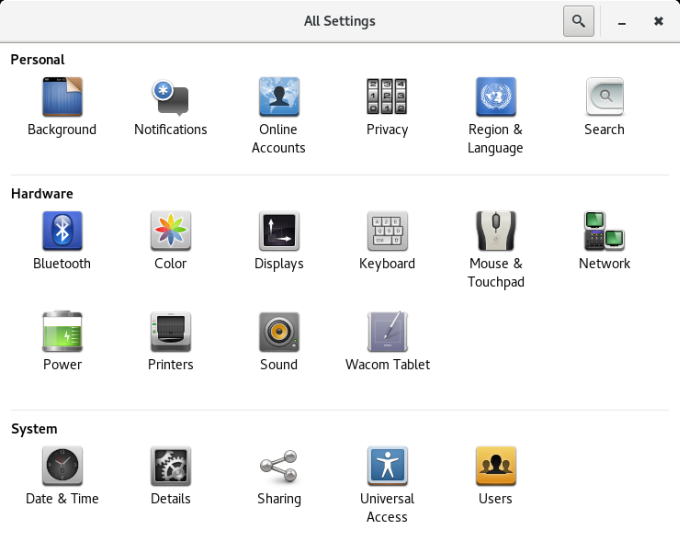This screenshot has height=541, width=680.
Task: Open Power settings
Action: pyautogui.click(x=62, y=333)
